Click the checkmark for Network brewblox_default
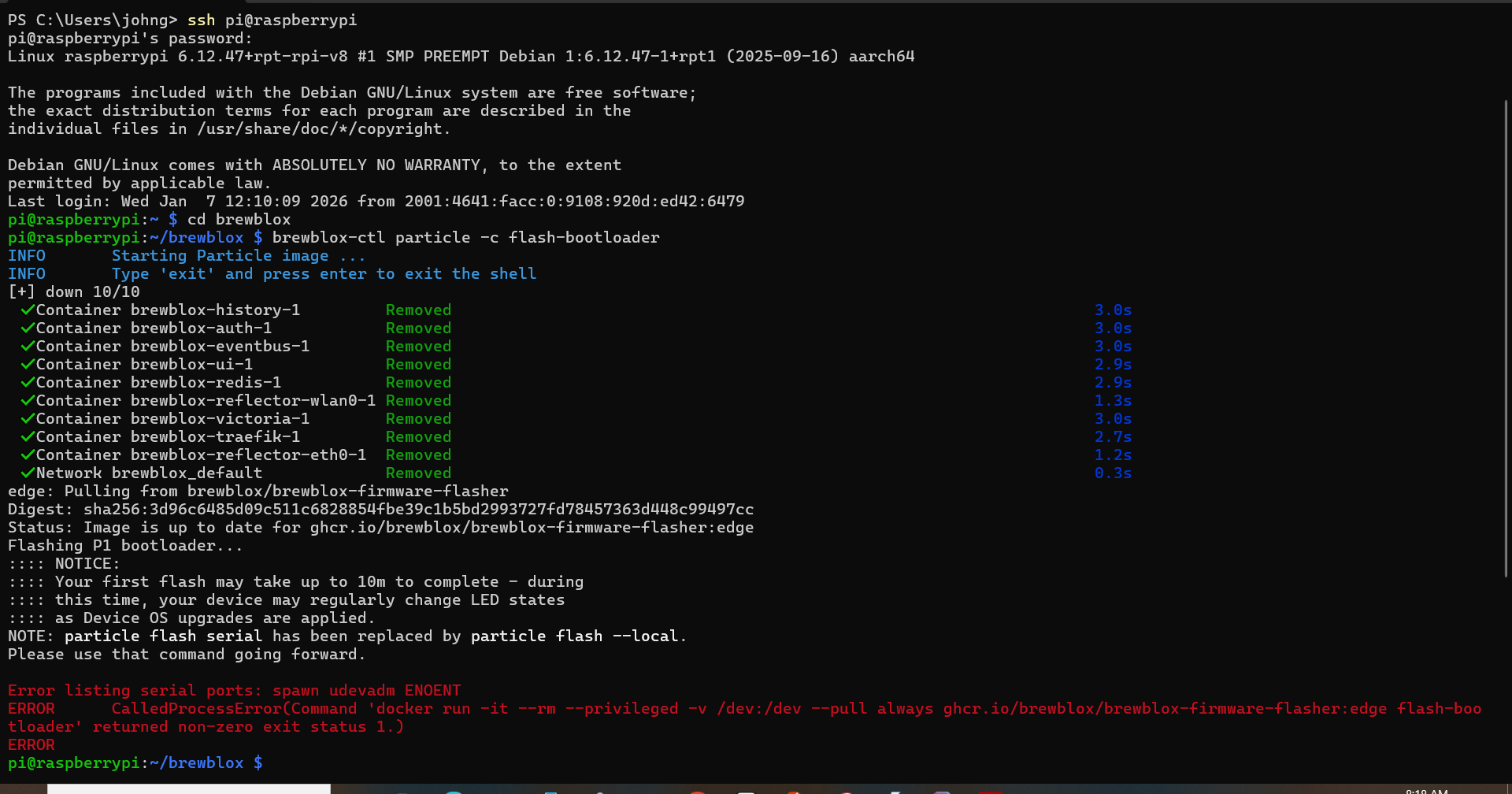 point(28,473)
